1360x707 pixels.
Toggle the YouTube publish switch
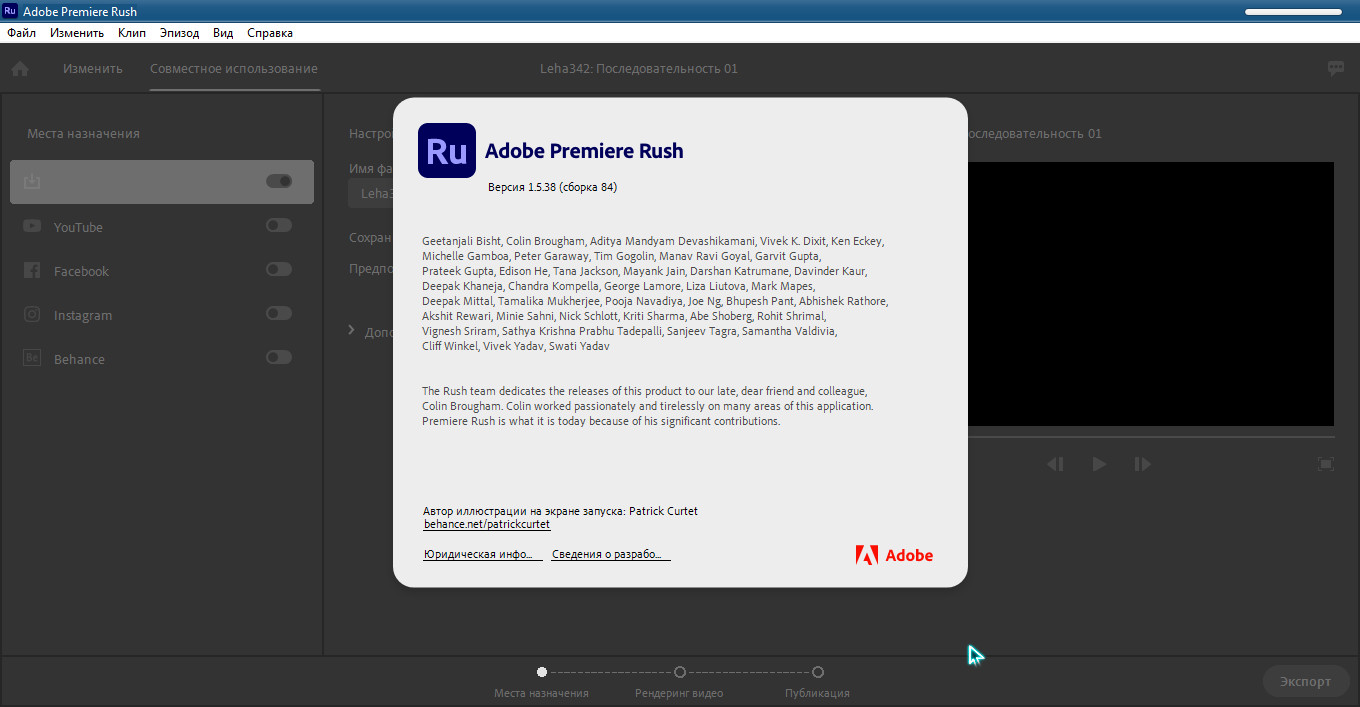pyautogui.click(x=279, y=226)
